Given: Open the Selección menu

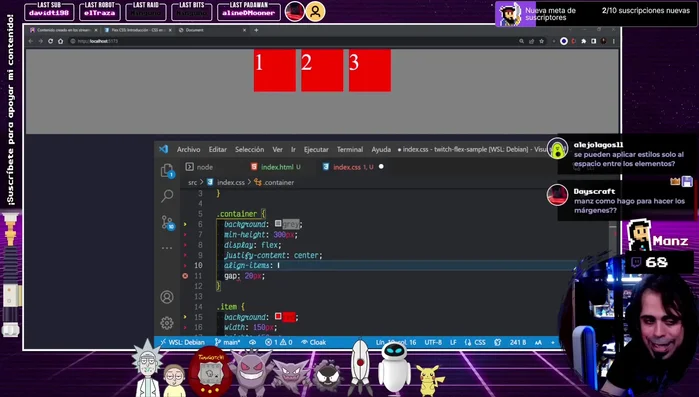Looking at the screenshot, I should [250, 149].
